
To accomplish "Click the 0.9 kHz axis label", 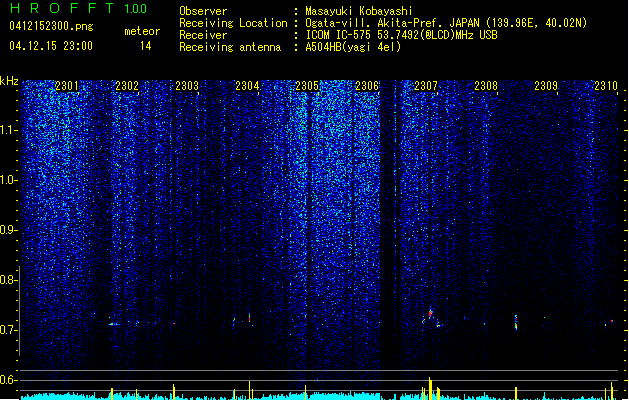I will (x=9, y=230).
